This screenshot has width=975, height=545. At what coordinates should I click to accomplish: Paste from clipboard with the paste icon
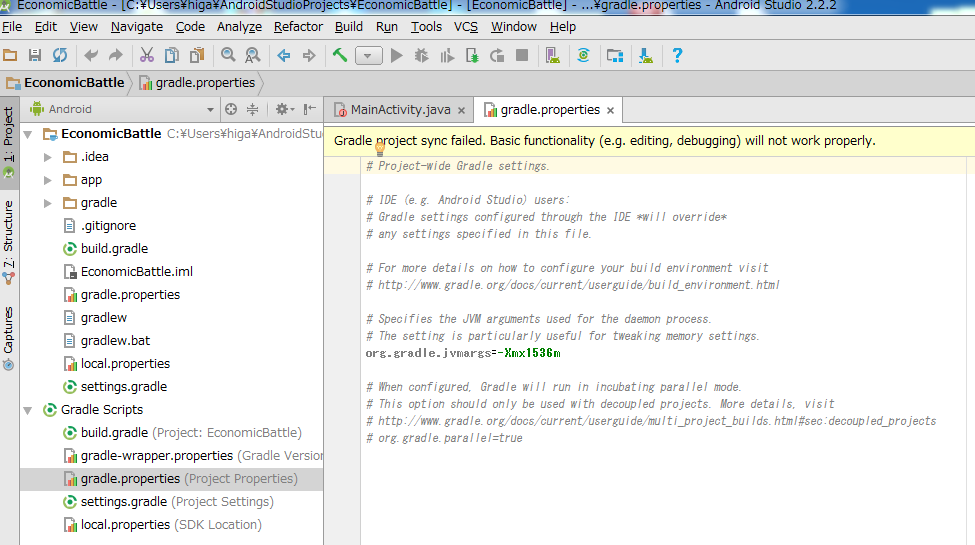pos(197,55)
